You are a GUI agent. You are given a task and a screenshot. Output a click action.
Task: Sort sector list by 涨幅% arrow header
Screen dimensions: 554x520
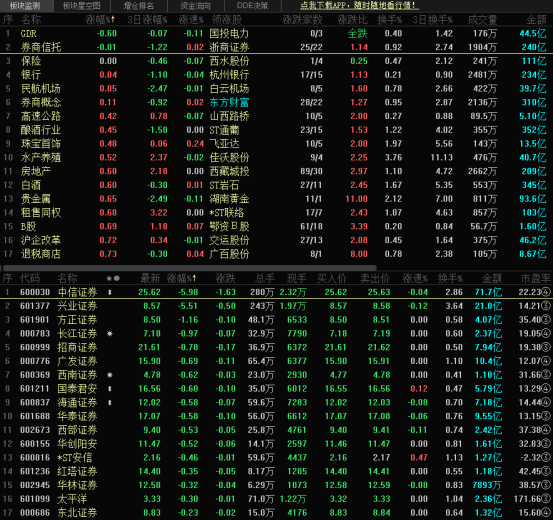pos(100,20)
